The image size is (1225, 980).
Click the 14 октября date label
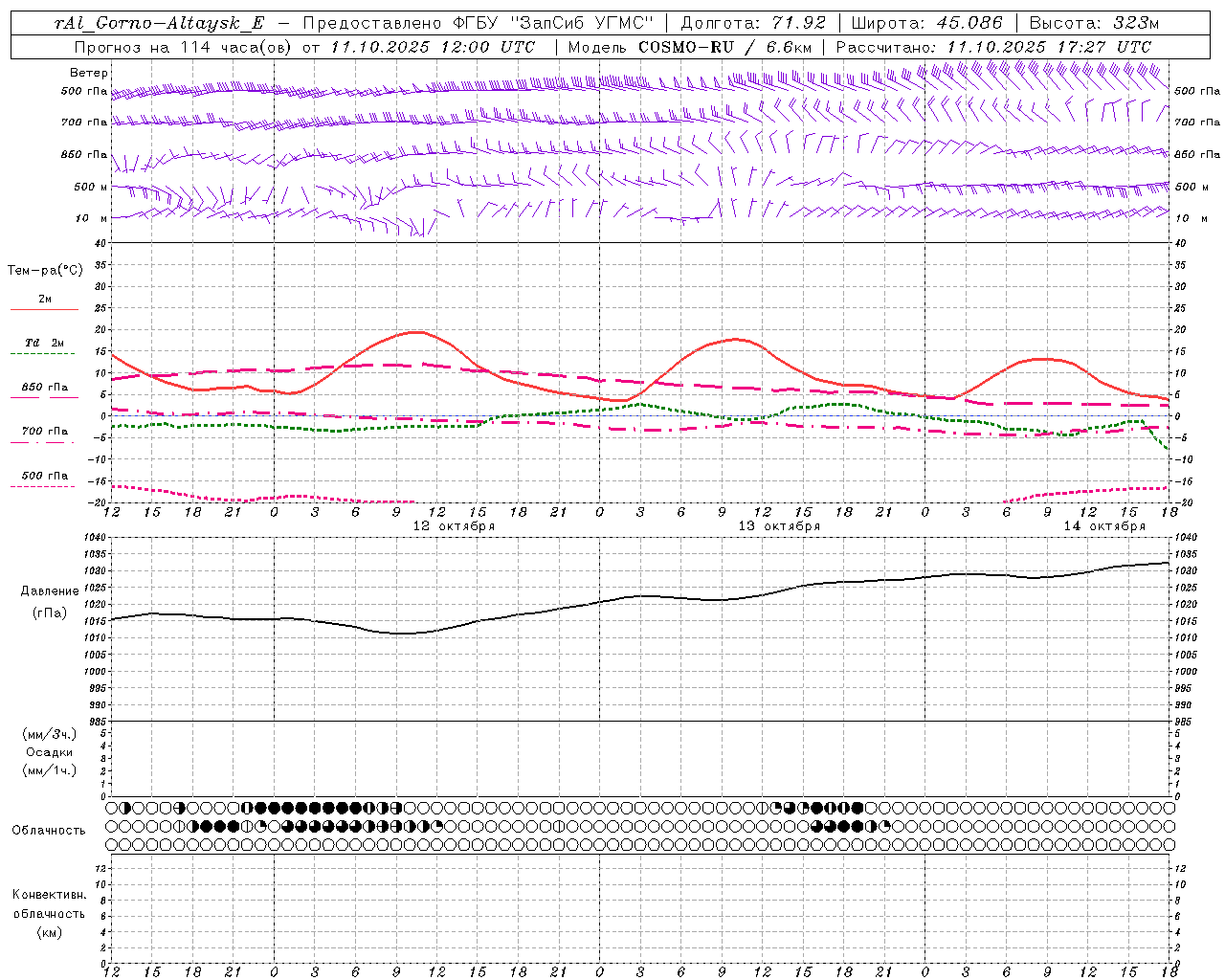point(1104,526)
